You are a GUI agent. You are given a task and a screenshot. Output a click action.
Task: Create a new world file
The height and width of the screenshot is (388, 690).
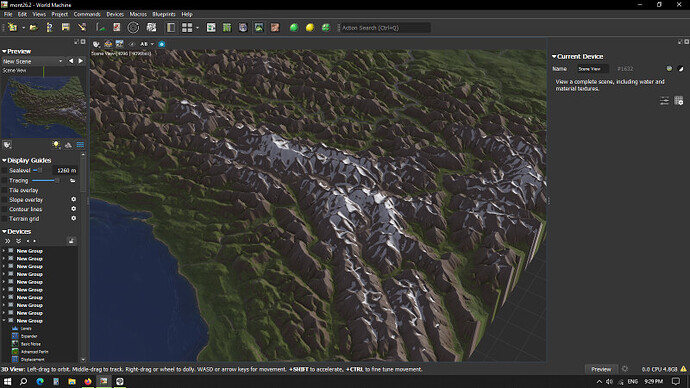[12, 27]
